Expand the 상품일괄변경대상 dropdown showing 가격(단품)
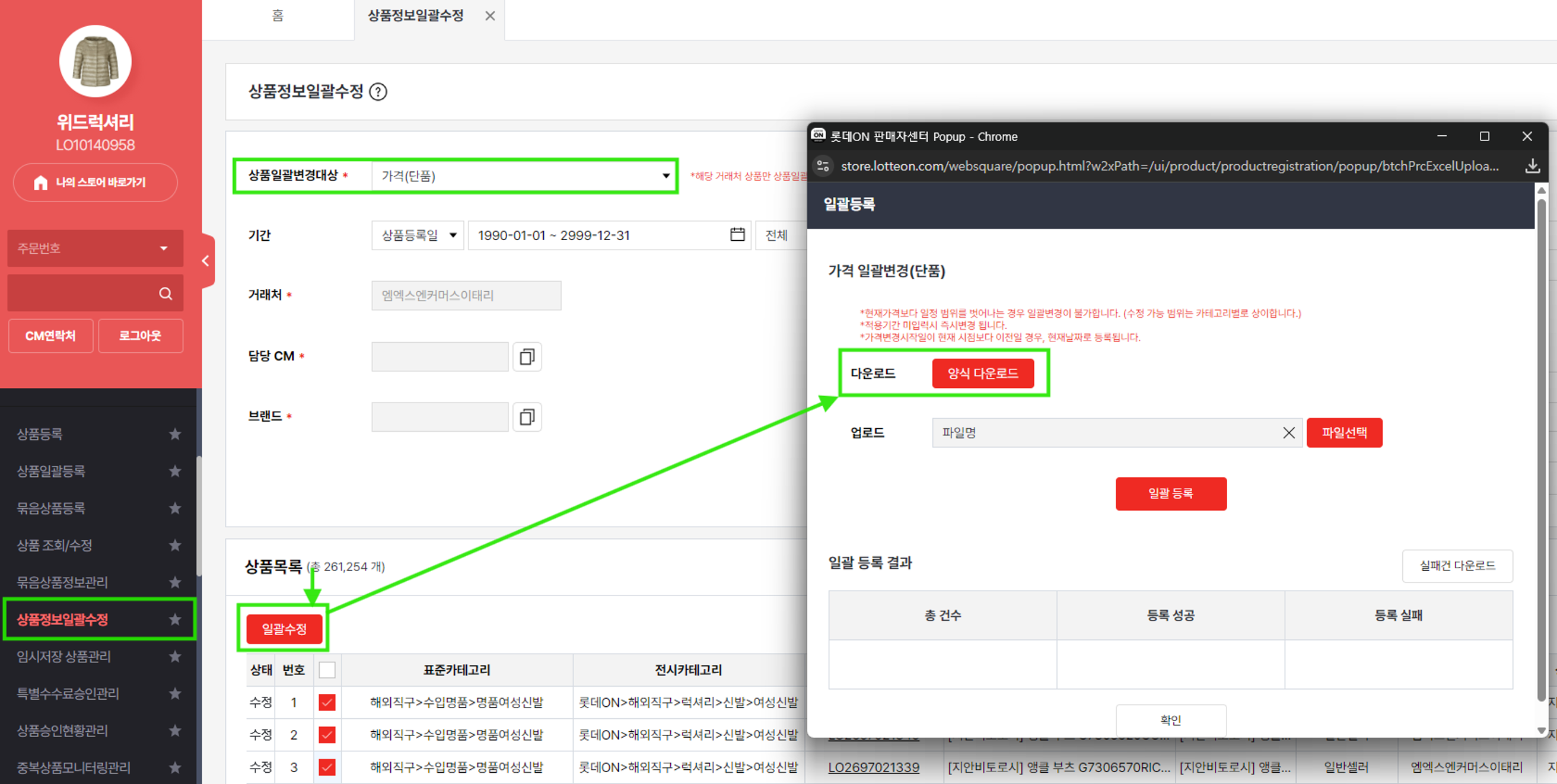This screenshot has width=1557, height=784. pos(523,176)
